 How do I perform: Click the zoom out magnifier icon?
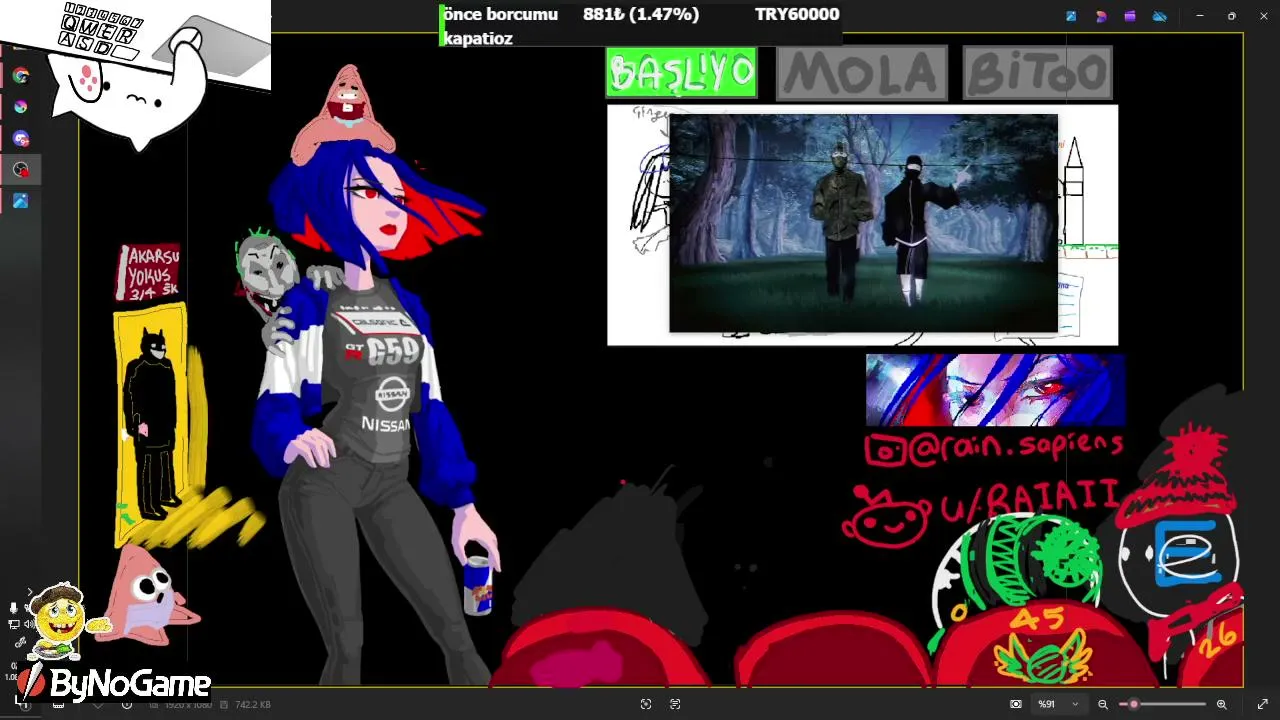pos(1103,704)
